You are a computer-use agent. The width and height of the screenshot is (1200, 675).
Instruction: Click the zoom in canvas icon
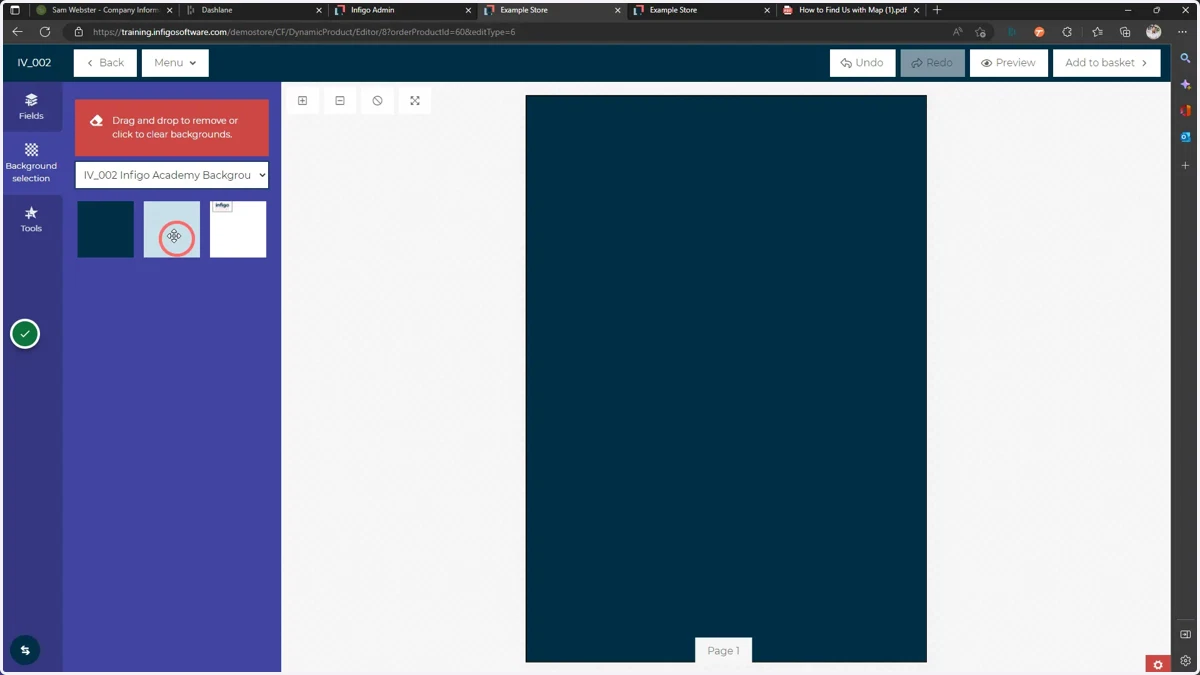[302, 101]
